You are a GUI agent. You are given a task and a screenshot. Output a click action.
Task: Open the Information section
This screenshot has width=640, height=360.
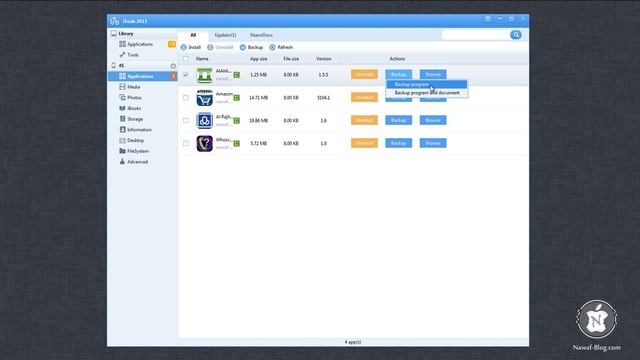point(136,129)
